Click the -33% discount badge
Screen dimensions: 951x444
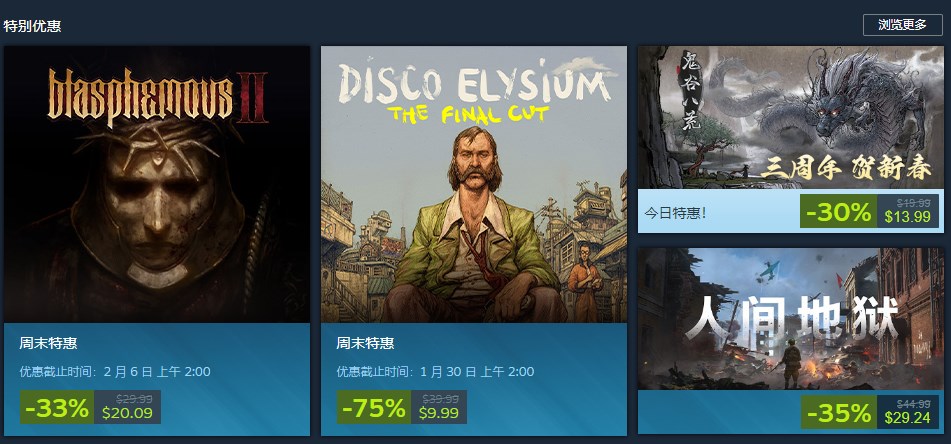57,408
